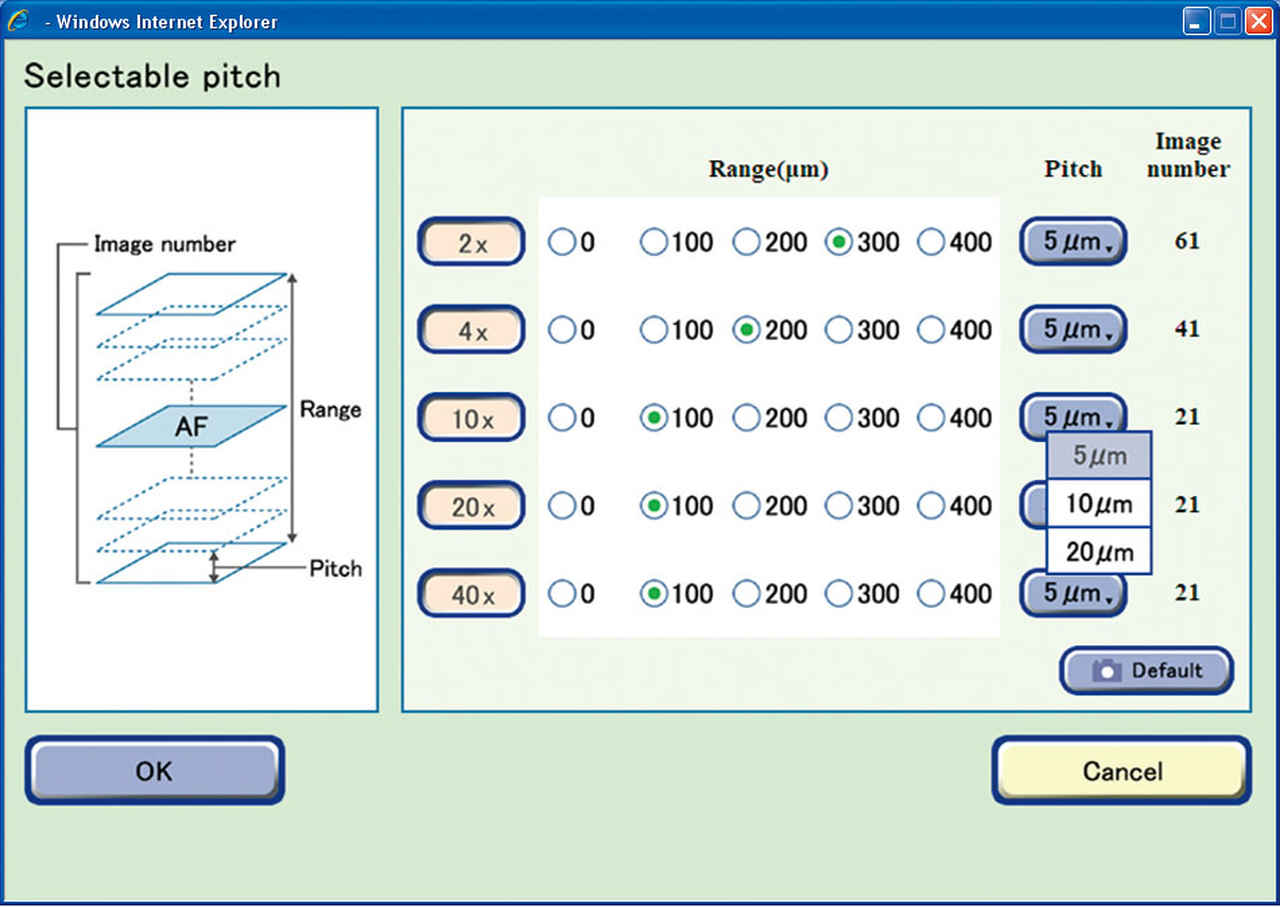This screenshot has height=907, width=1280.
Task: Maximize the Internet Explorer window
Action: tap(1228, 21)
